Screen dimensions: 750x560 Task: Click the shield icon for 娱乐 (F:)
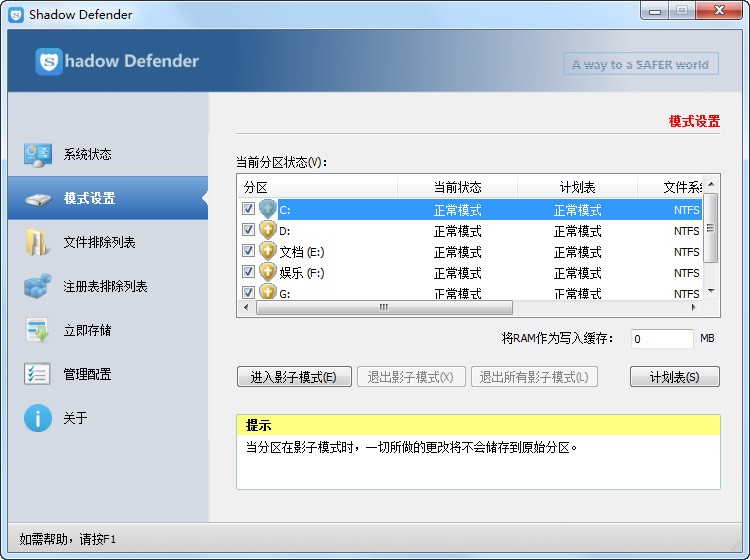[x=268, y=273]
